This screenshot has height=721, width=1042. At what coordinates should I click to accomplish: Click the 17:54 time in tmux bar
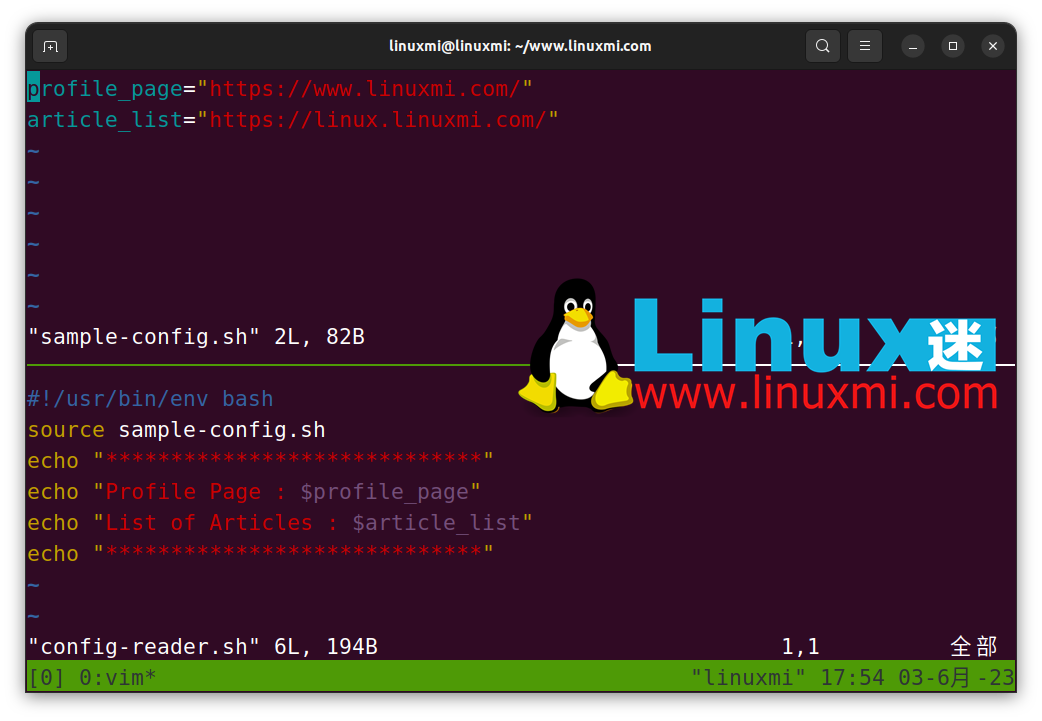coord(852,678)
